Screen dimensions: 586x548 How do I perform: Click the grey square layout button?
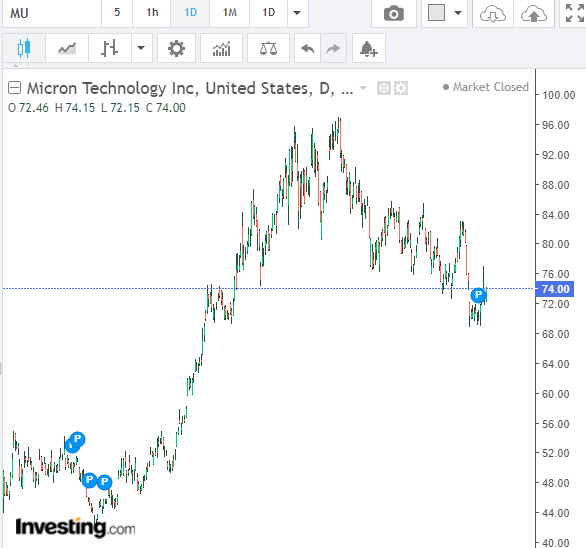point(436,13)
